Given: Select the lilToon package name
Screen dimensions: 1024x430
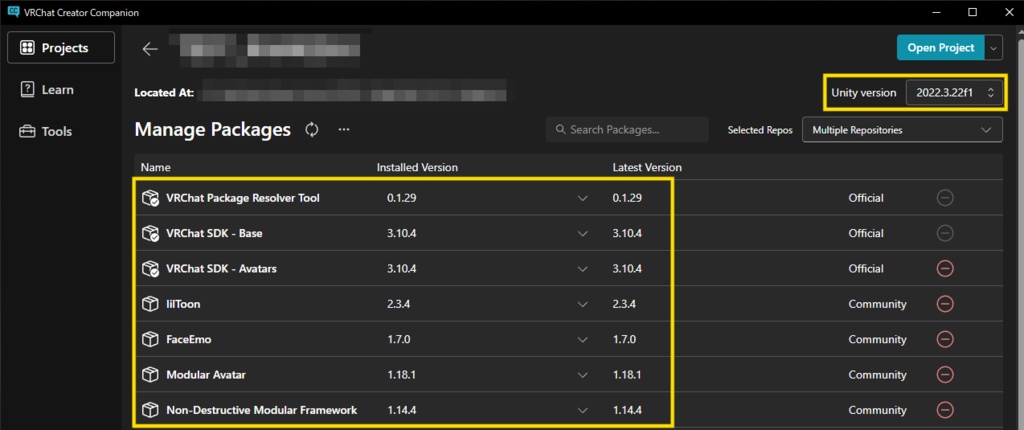Looking at the screenshot, I should [x=184, y=304].
